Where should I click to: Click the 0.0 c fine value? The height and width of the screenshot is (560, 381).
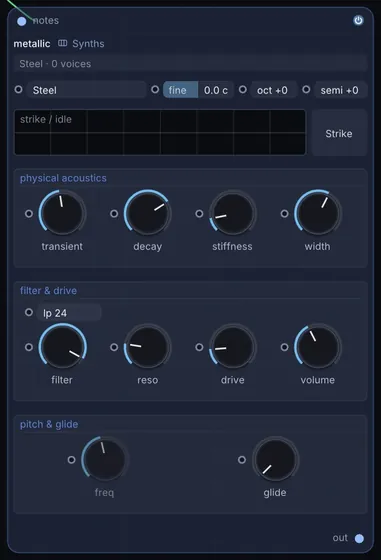[x=216, y=90]
